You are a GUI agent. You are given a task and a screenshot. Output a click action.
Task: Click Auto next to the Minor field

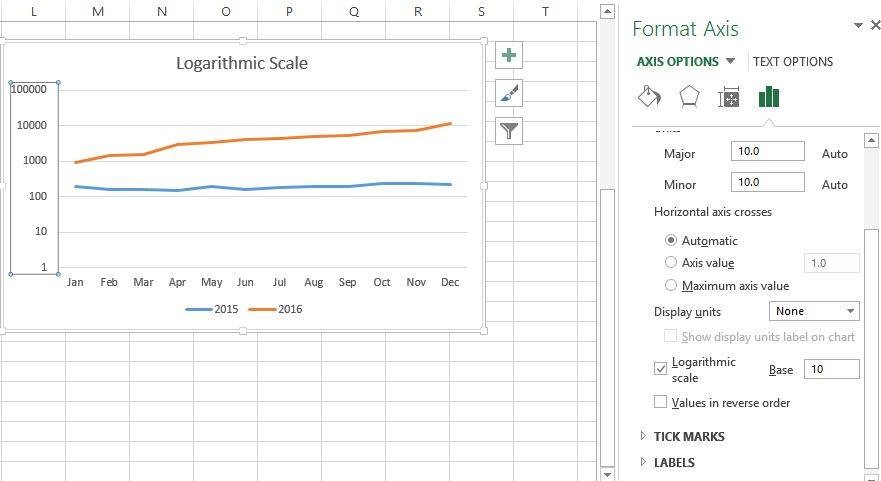[834, 184]
